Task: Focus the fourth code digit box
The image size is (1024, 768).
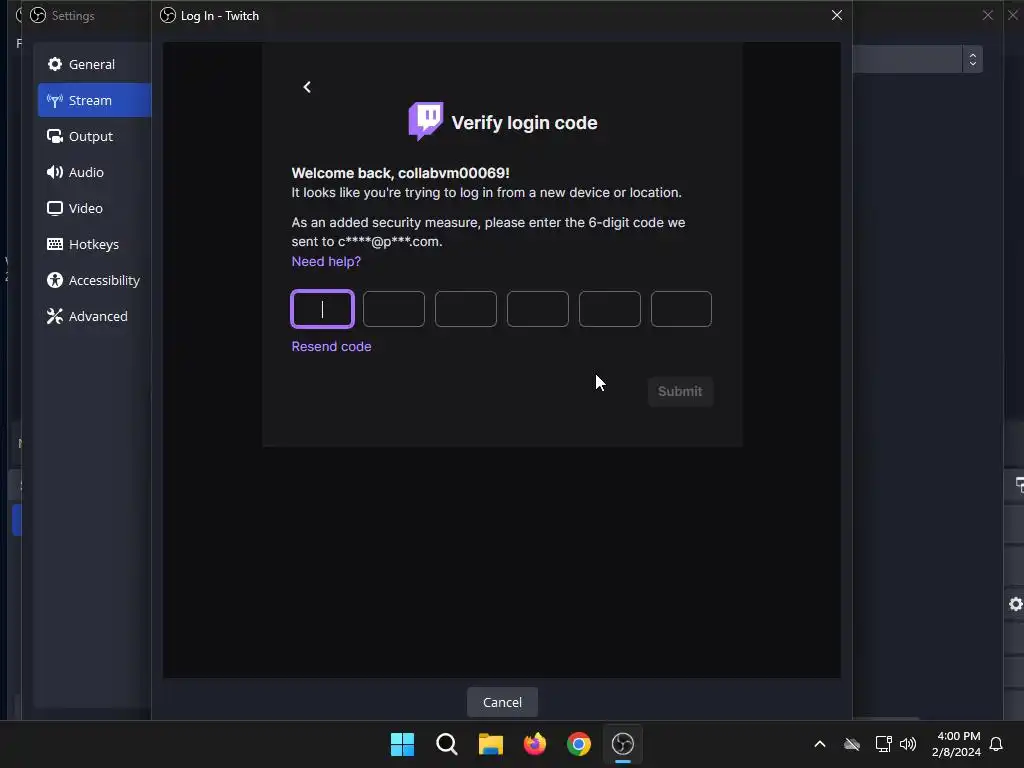Action: point(537,309)
